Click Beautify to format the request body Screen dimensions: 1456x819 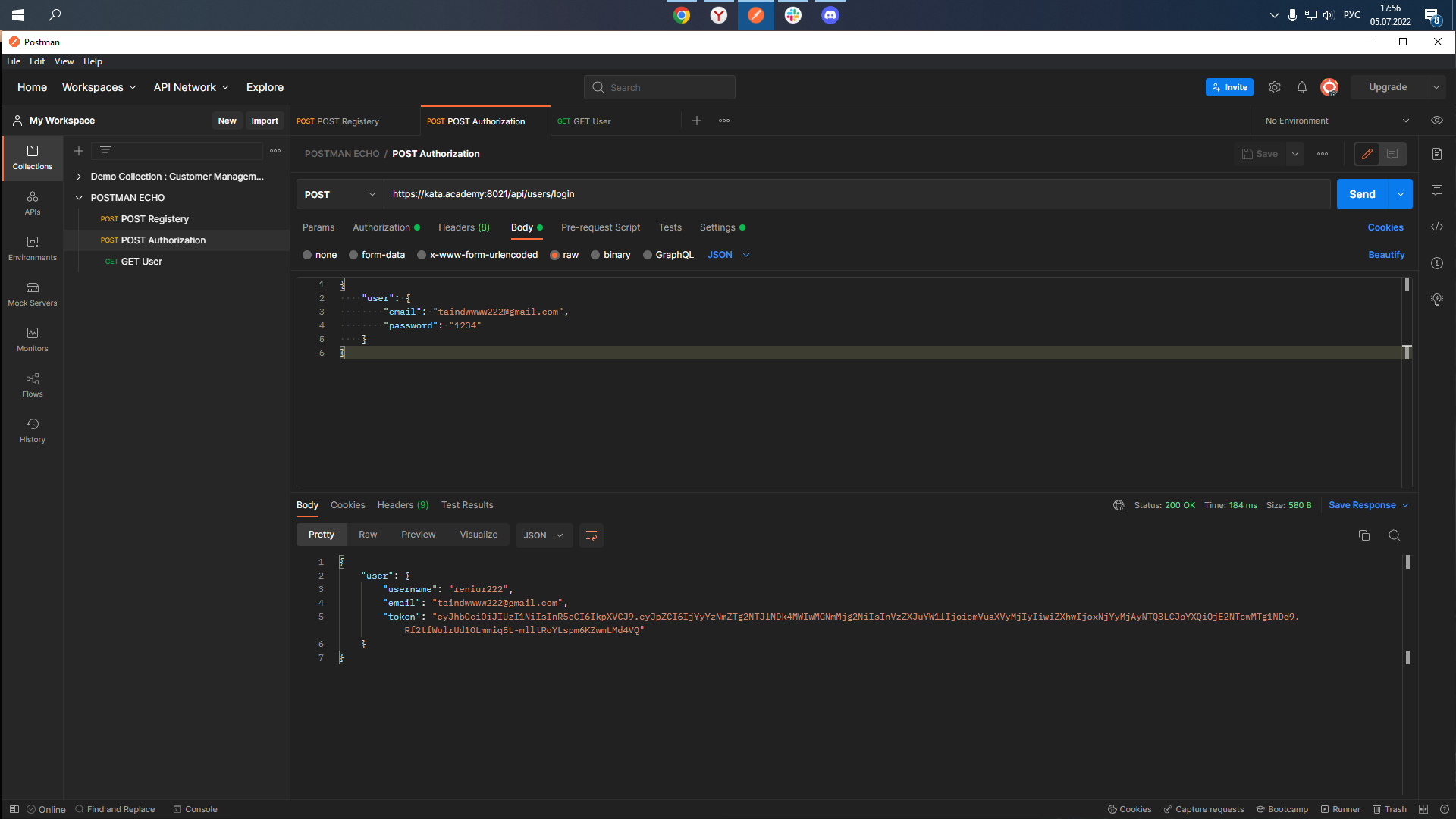tap(1385, 255)
